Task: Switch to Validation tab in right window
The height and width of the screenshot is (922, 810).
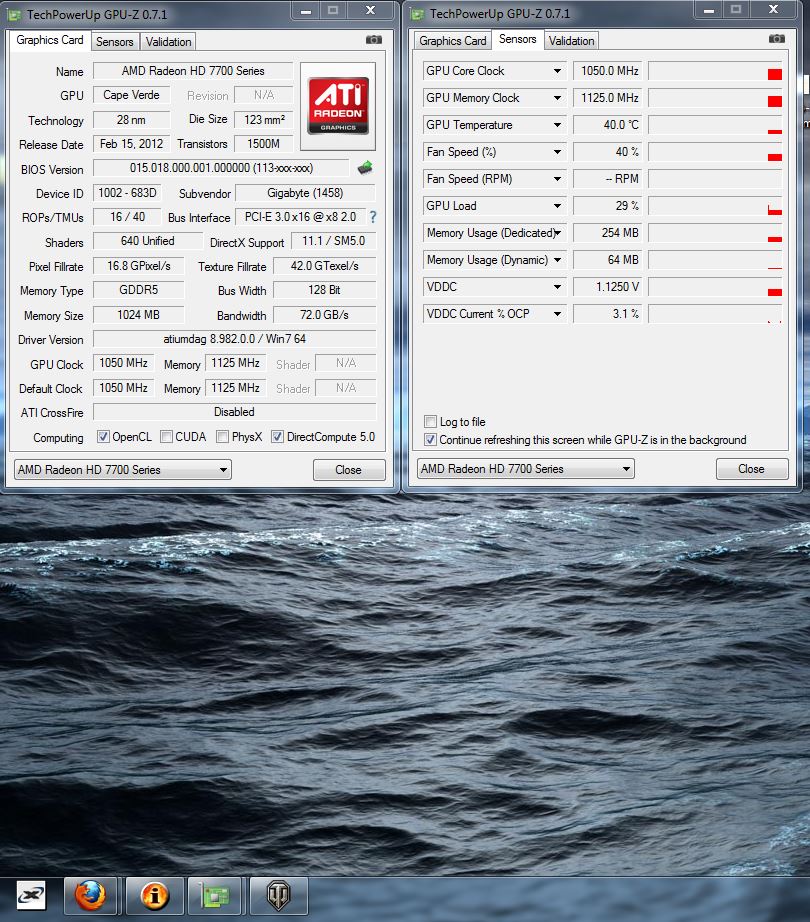Action: click(x=571, y=41)
